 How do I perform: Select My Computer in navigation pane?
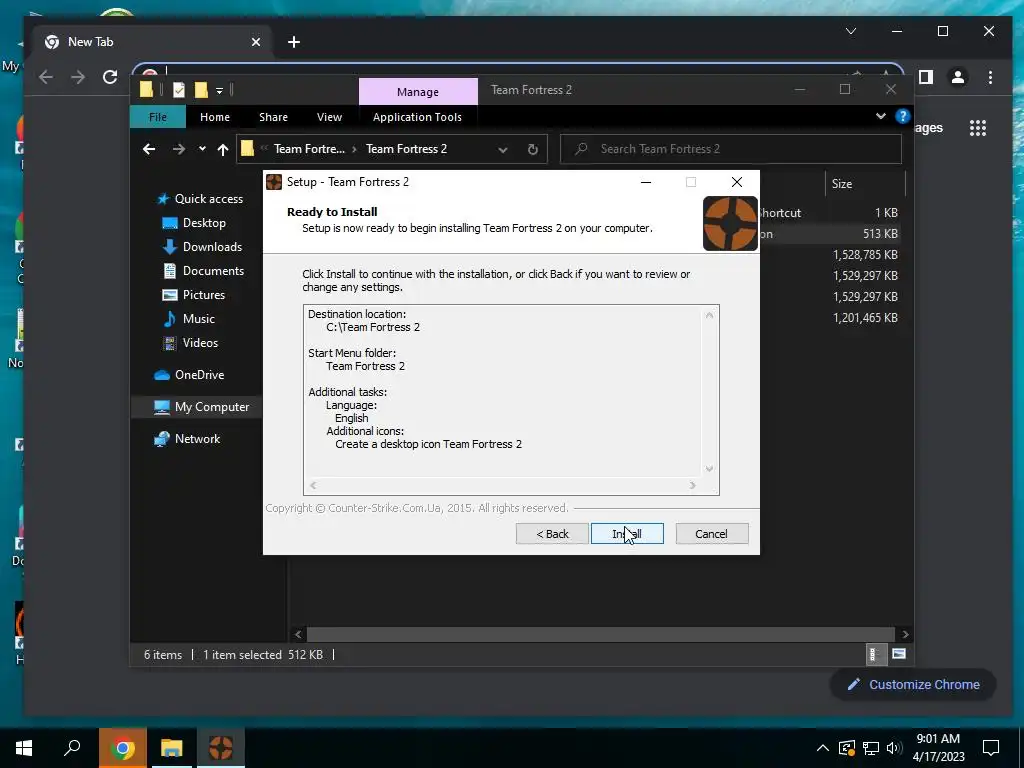click(x=202, y=407)
